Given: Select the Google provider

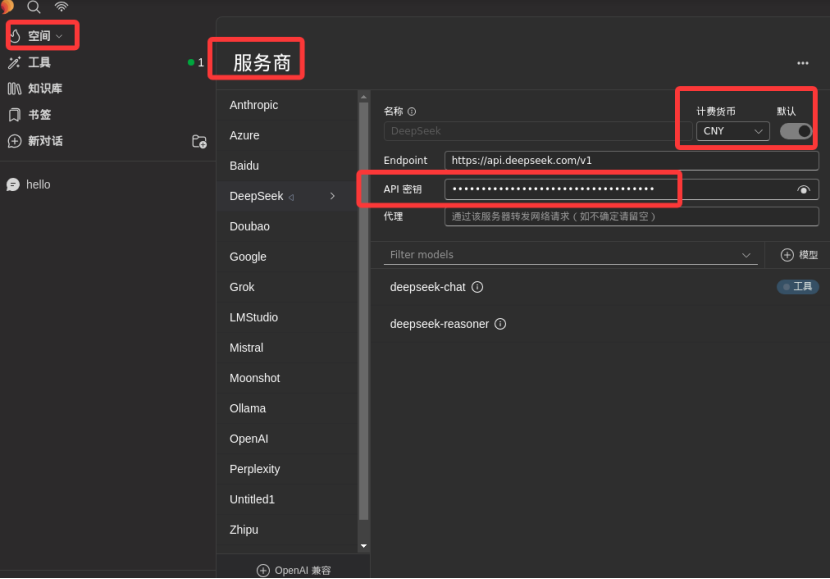Looking at the screenshot, I should [x=287, y=257].
